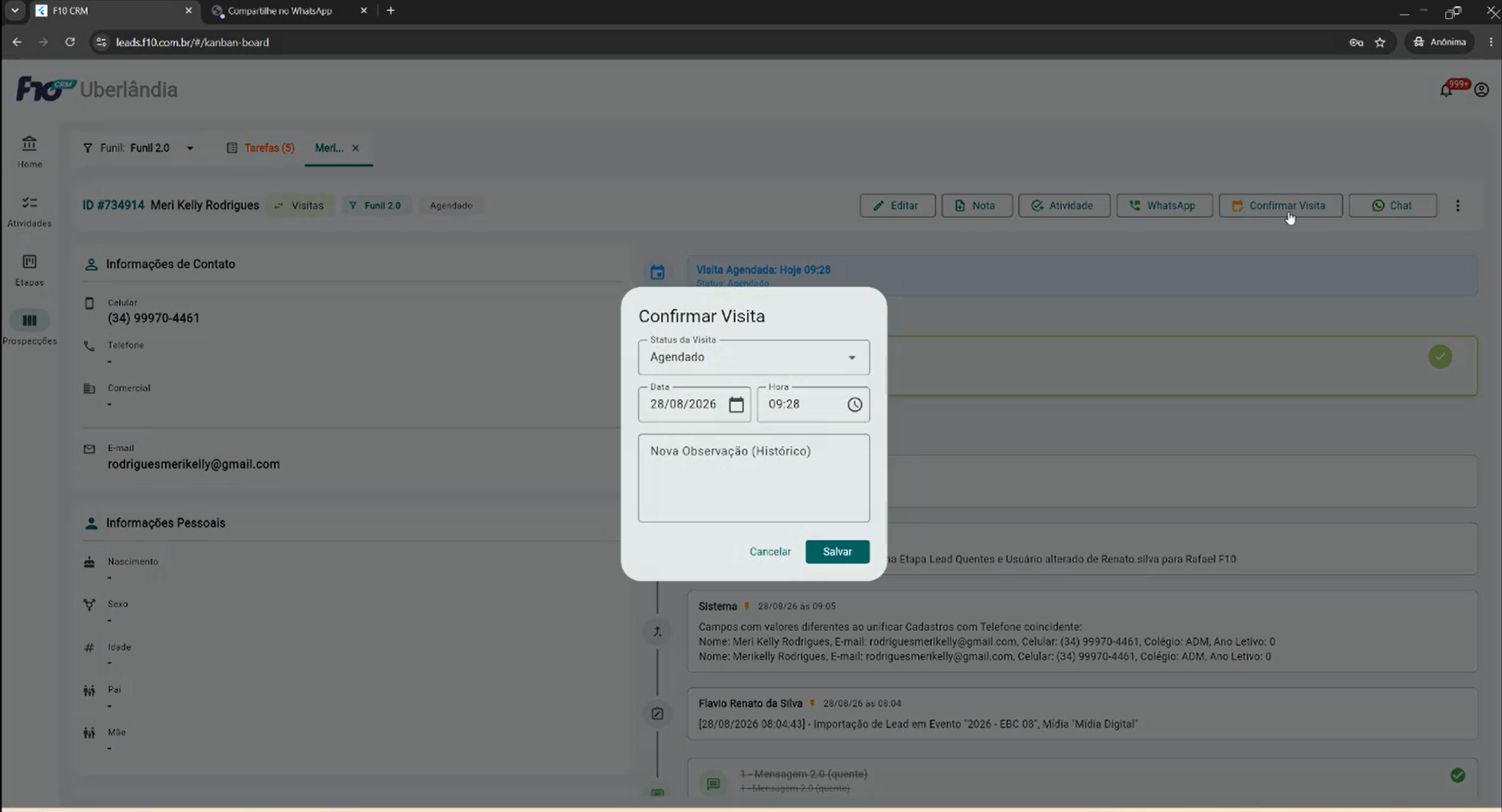Click the Celular number (34) 99970-4461
The width and height of the screenshot is (1502, 812).
(x=153, y=318)
